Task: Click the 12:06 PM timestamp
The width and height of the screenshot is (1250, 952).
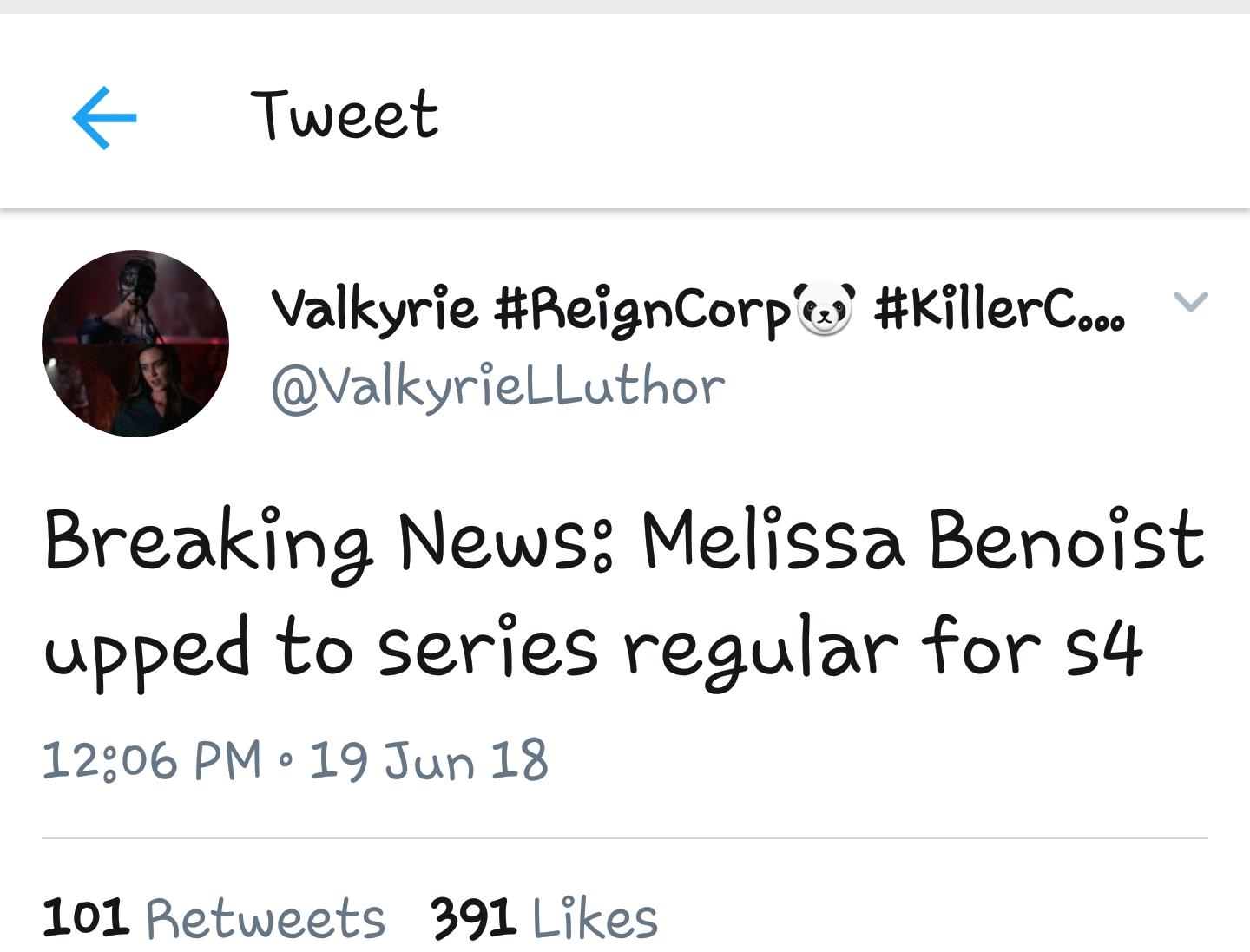Action: click(x=152, y=761)
